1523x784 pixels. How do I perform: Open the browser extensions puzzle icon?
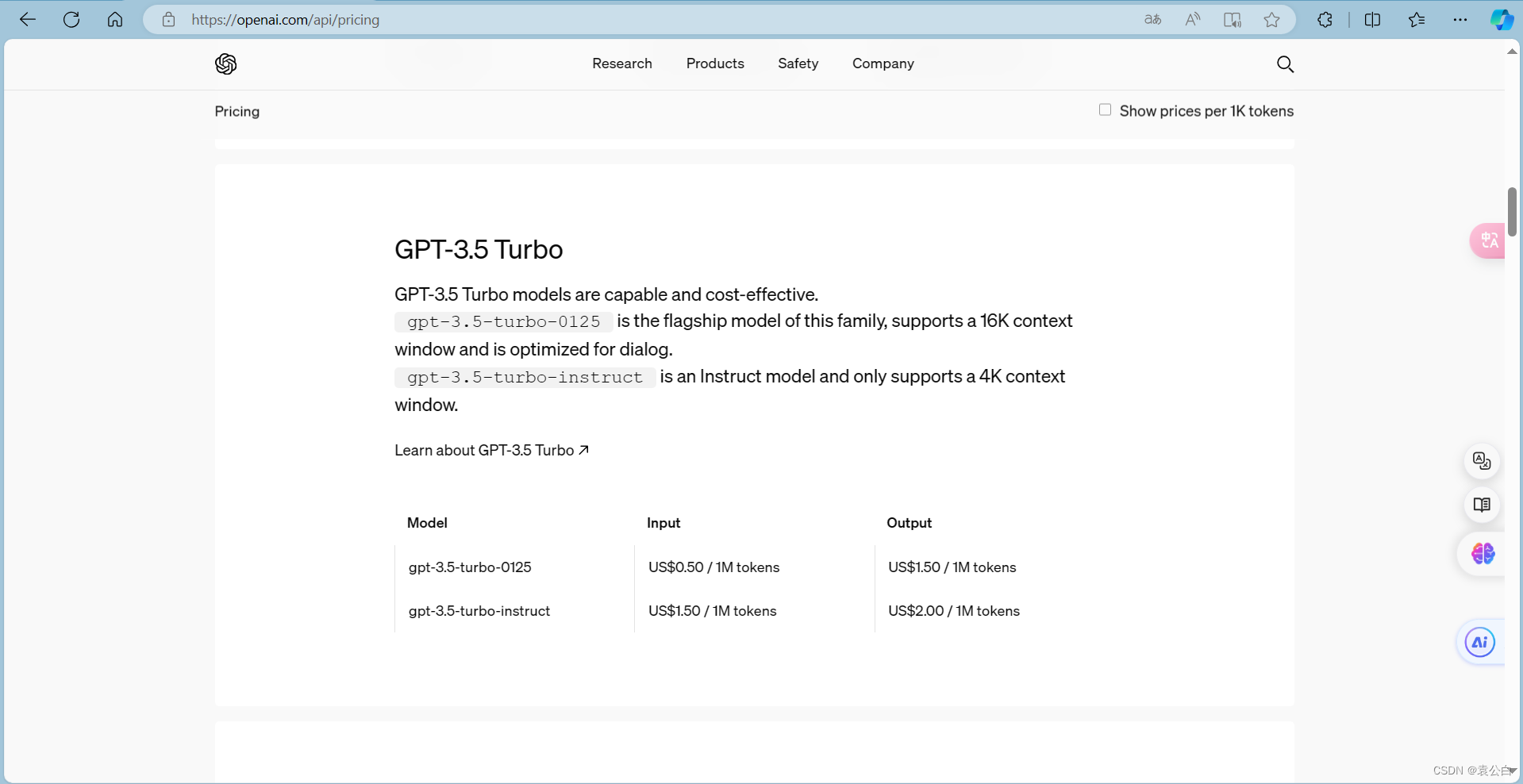pyautogui.click(x=1325, y=20)
